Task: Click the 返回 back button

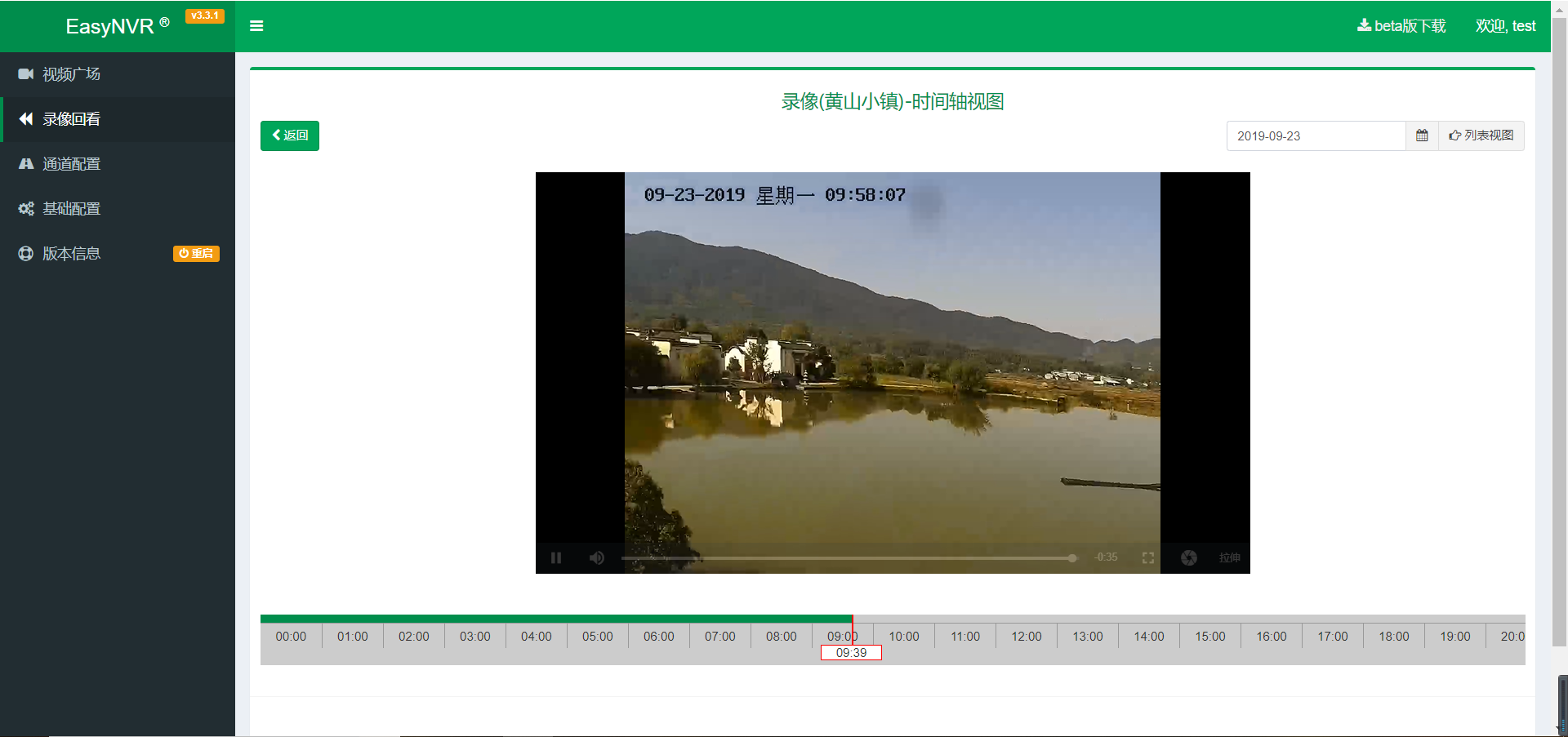Action: 290,135
